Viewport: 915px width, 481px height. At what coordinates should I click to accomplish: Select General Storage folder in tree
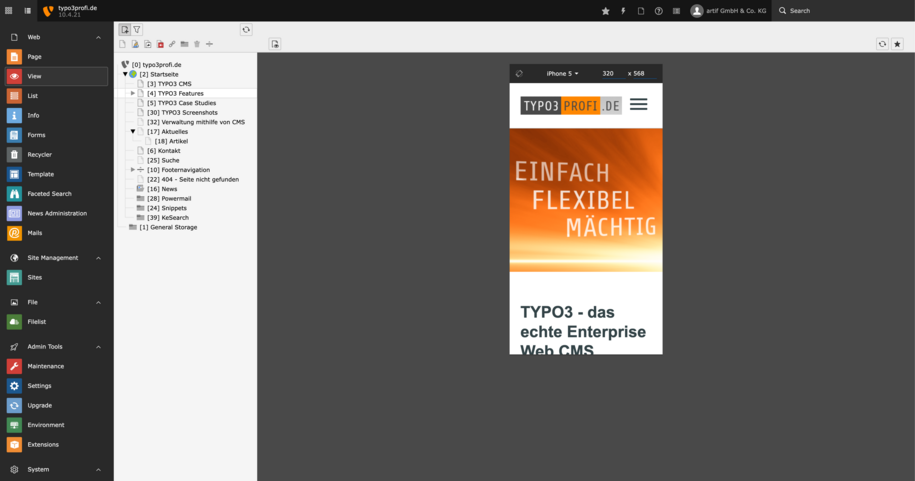(168, 227)
